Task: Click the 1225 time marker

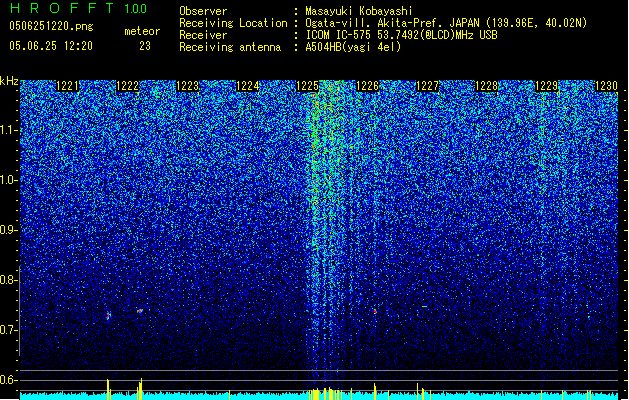Action: tap(307, 86)
